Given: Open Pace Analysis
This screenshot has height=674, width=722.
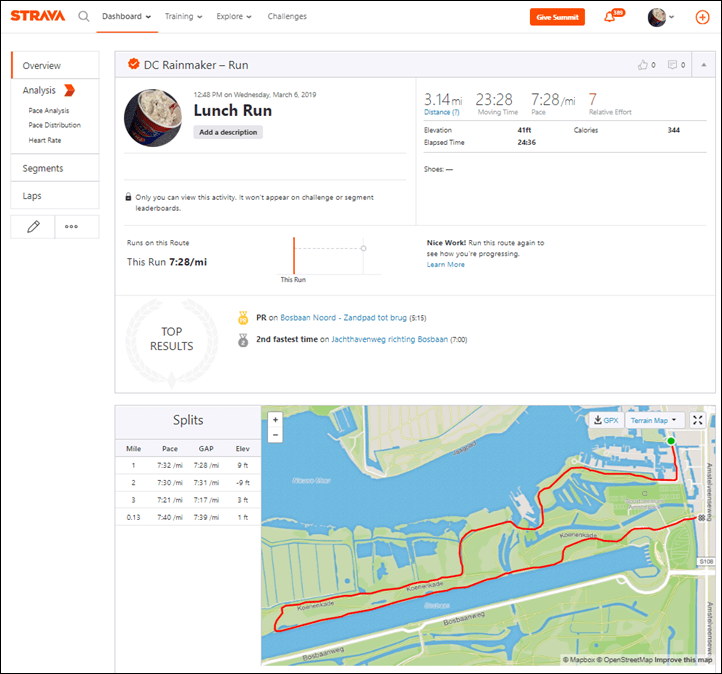Looking at the screenshot, I should point(49,110).
